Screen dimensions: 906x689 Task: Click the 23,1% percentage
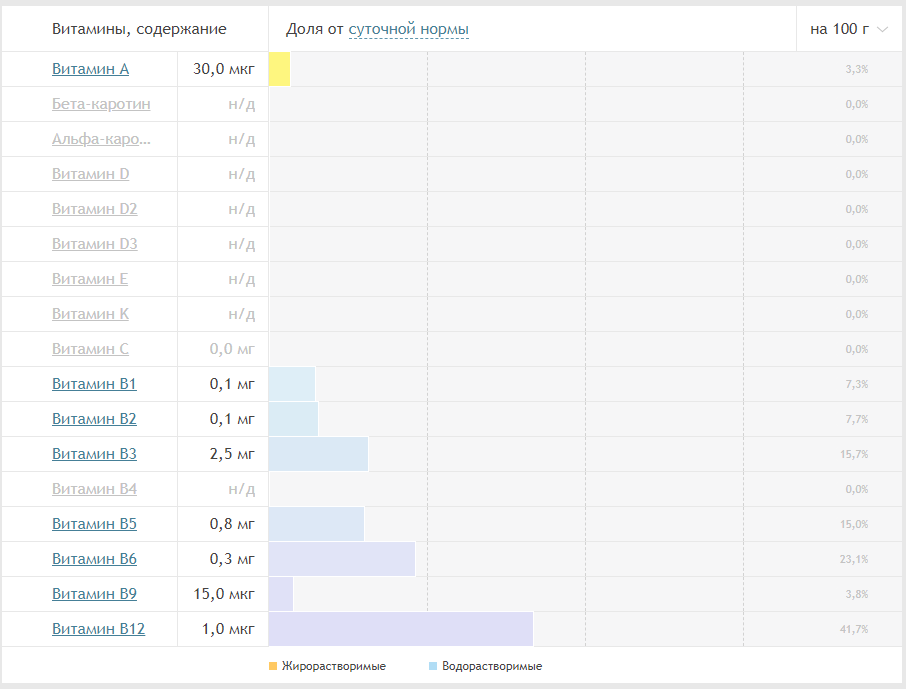pyautogui.click(x=854, y=559)
